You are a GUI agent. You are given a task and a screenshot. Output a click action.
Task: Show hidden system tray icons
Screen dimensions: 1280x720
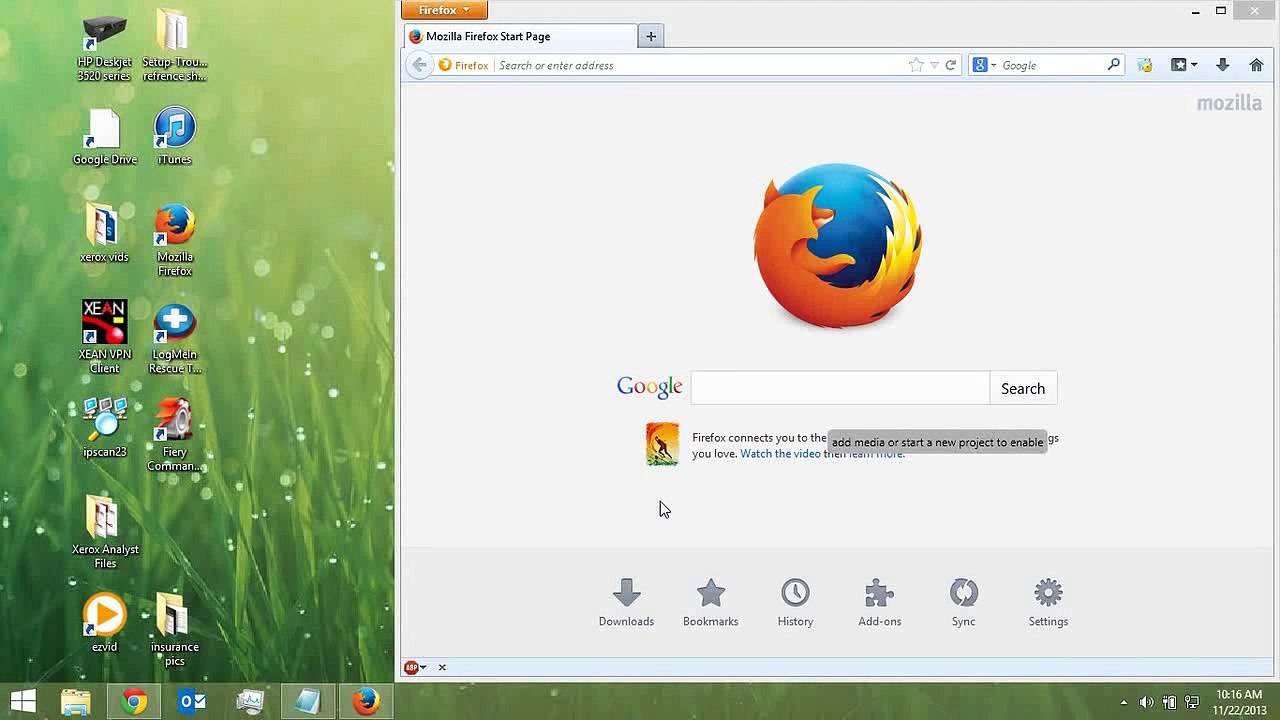pos(1124,703)
